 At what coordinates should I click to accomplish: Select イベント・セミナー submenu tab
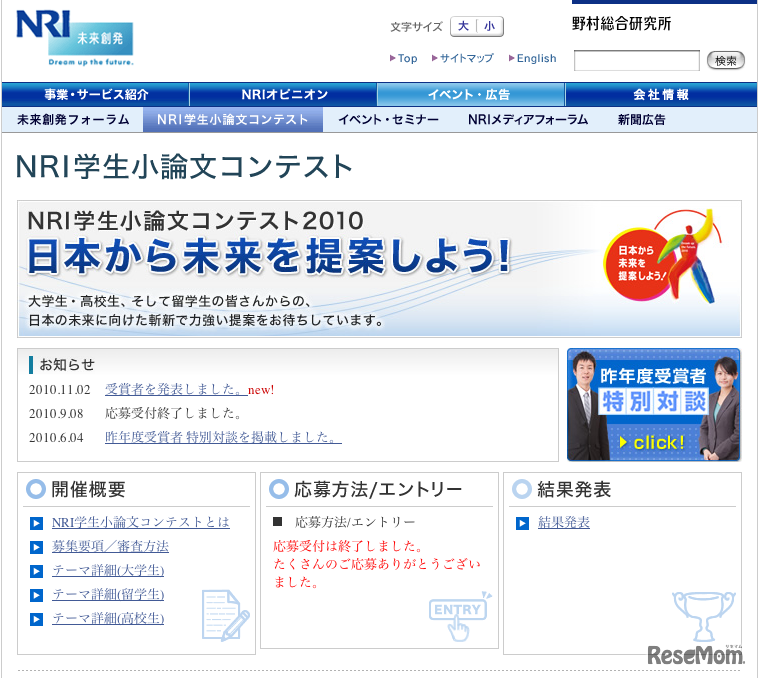[389, 119]
